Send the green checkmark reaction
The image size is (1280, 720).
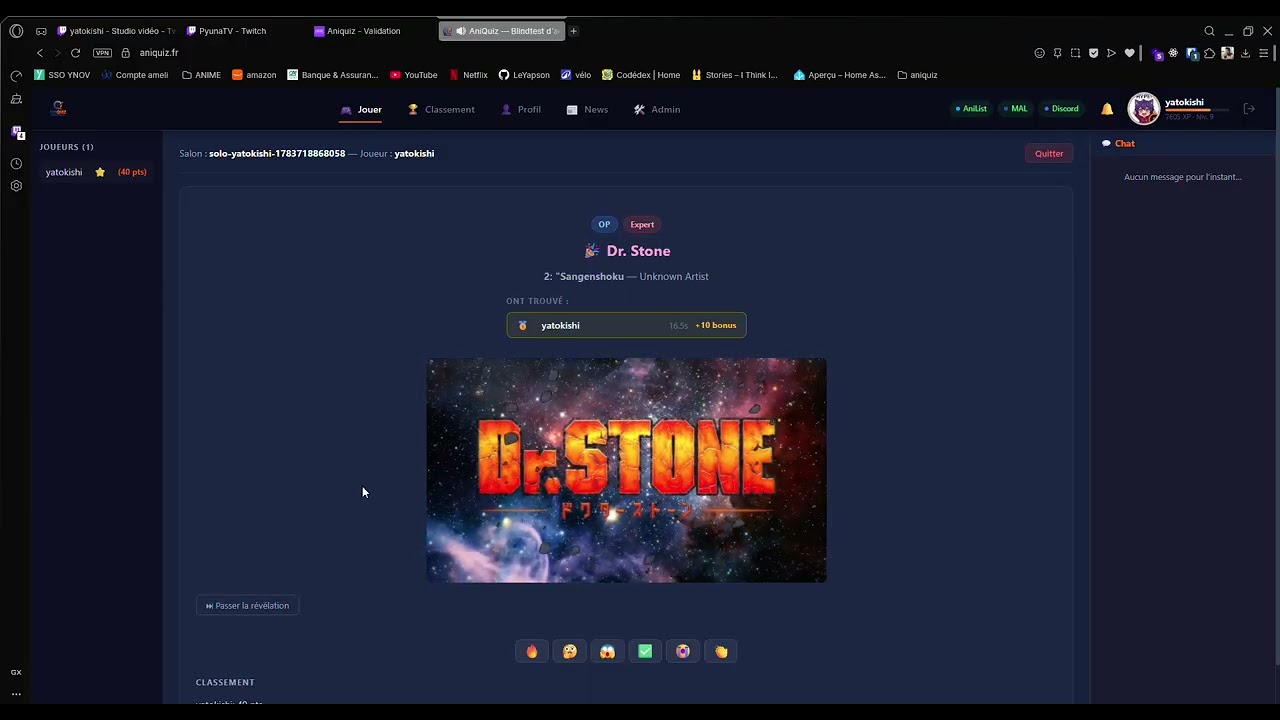pyautogui.click(x=645, y=651)
